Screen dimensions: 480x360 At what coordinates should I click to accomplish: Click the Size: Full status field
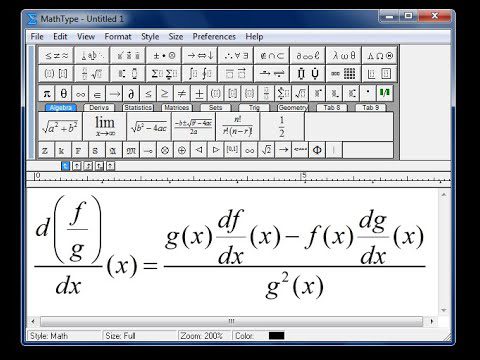[139, 336]
